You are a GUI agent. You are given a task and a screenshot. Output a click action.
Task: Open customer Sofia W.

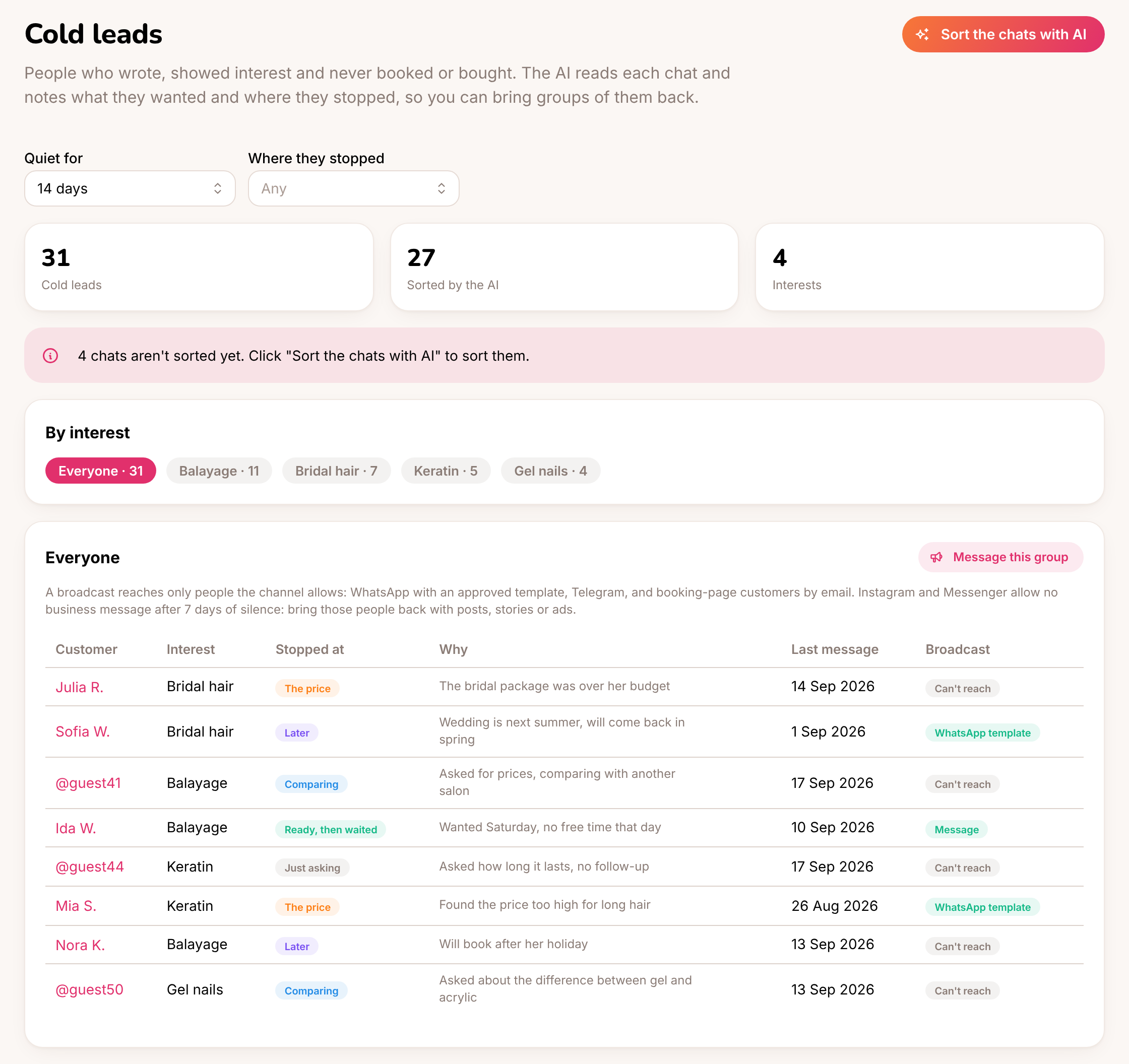tap(83, 732)
